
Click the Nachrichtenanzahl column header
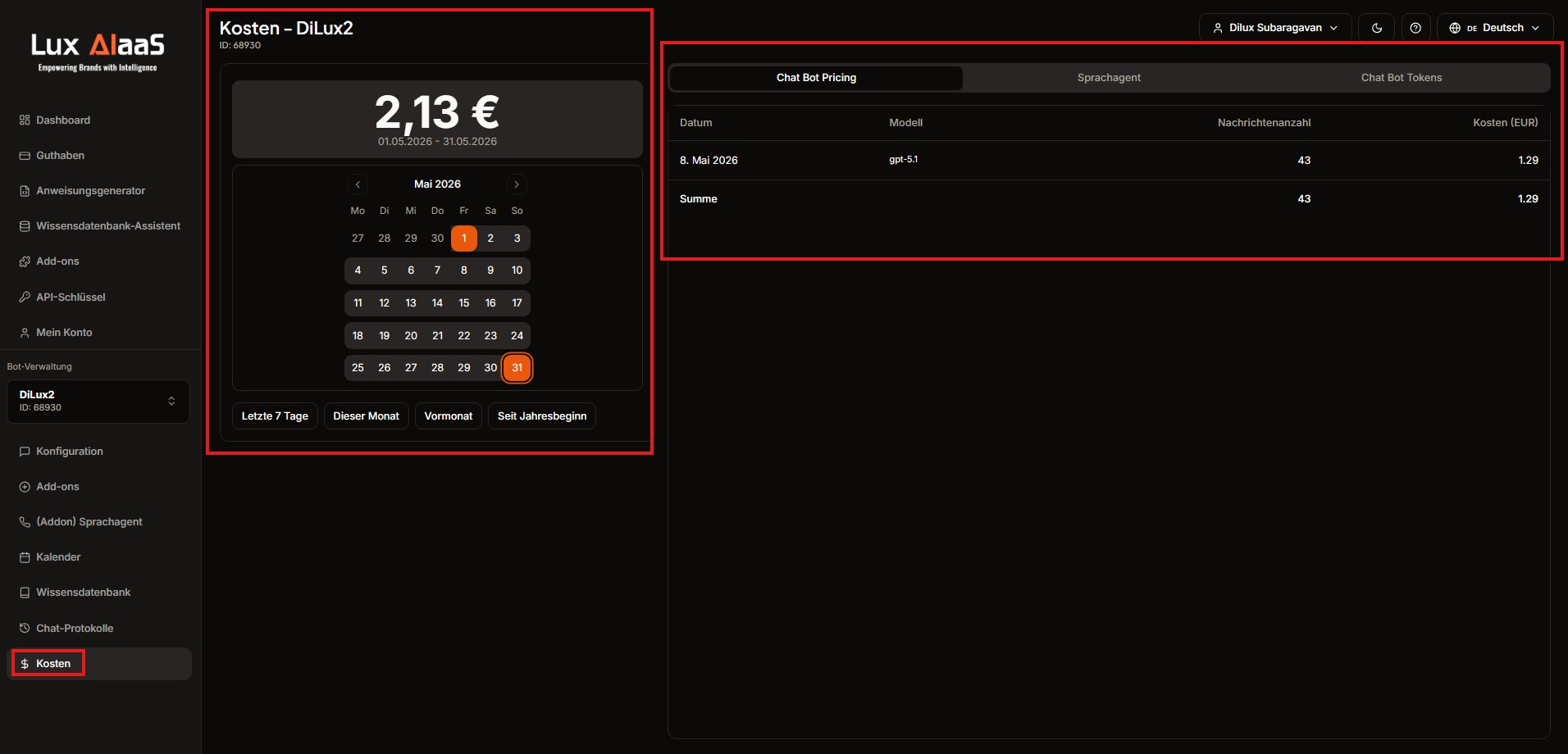[1264, 123]
